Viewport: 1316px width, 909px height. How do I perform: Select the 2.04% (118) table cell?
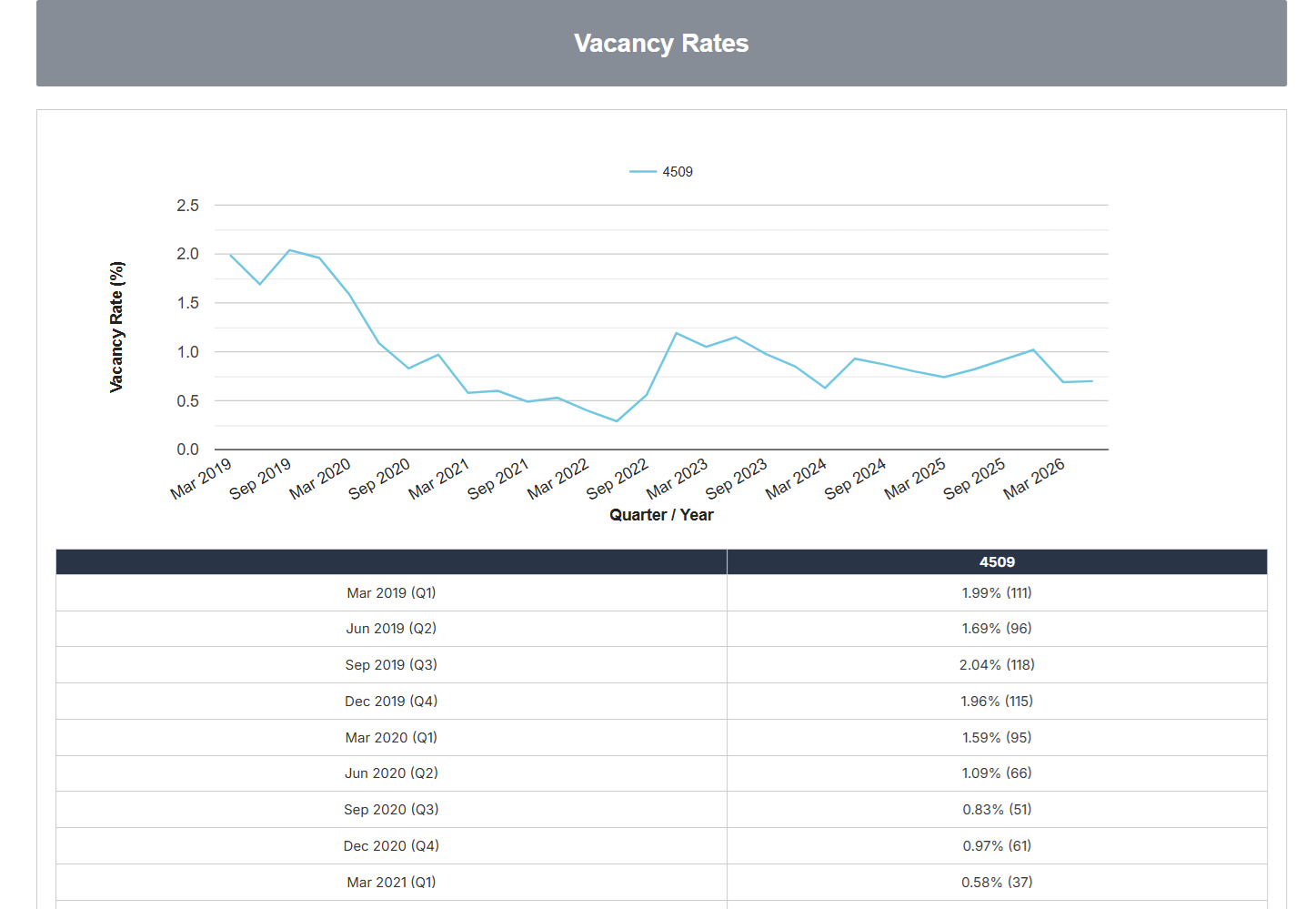[997, 665]
